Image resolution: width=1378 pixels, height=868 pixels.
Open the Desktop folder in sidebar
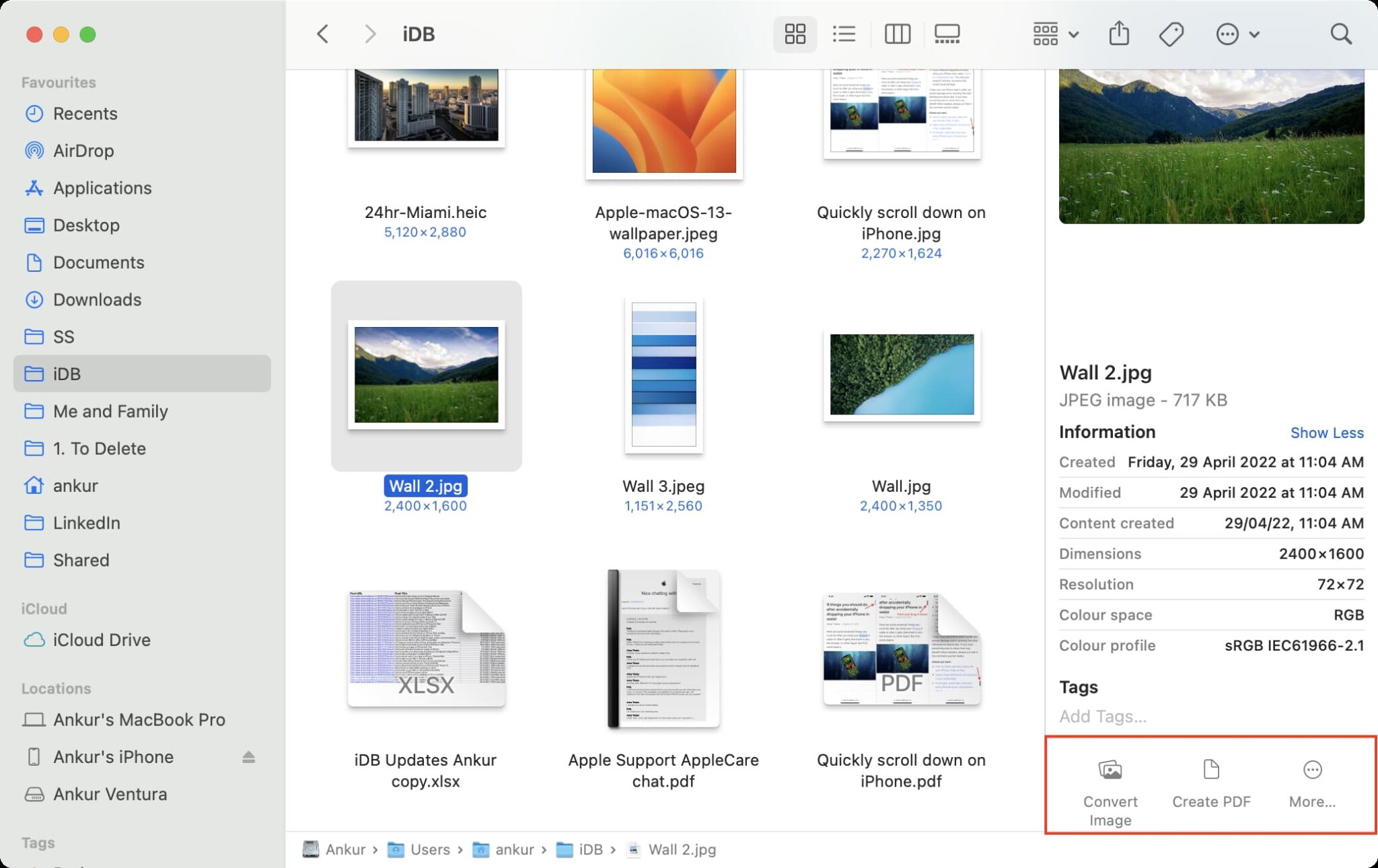(x=141, y=225)
